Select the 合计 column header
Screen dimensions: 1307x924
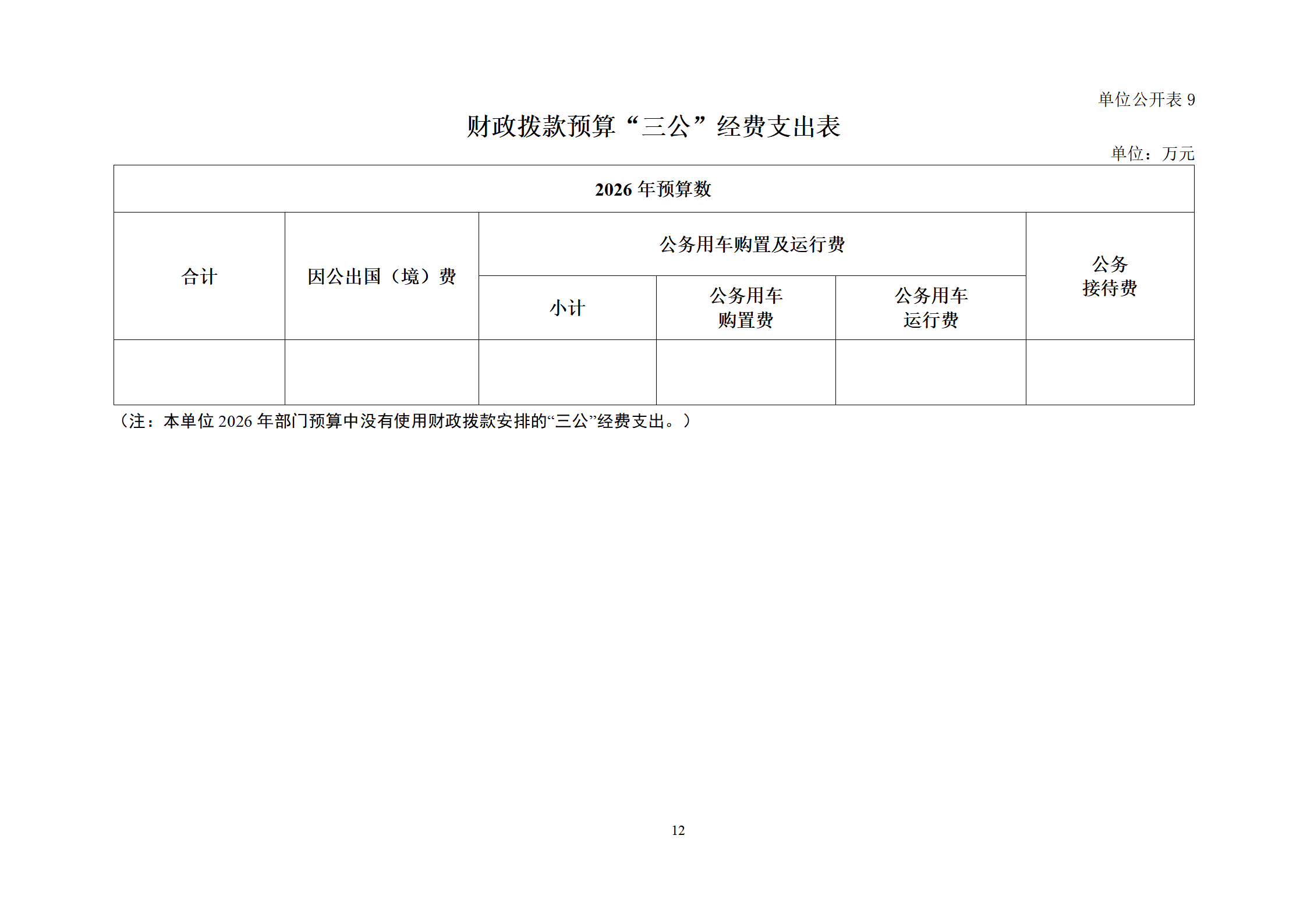[x=199, y=277]
